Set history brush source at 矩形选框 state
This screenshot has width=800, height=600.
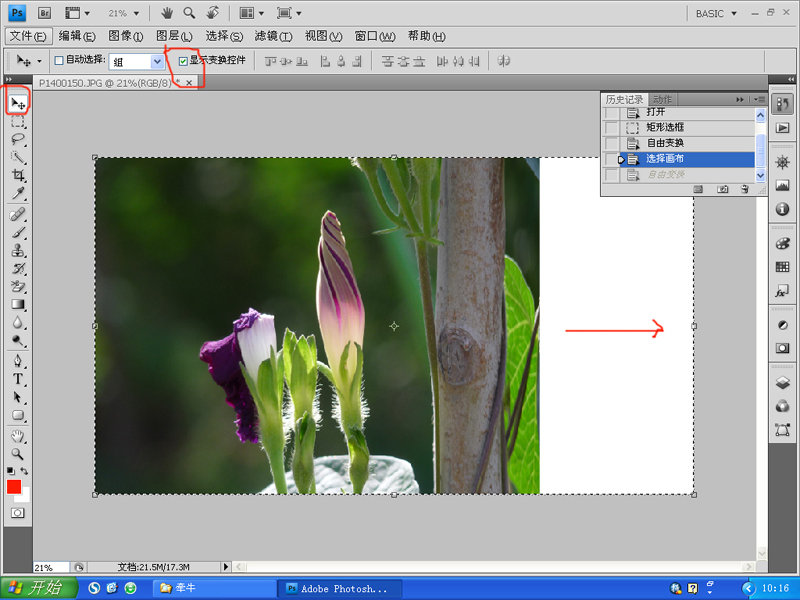tap(611, 128)
